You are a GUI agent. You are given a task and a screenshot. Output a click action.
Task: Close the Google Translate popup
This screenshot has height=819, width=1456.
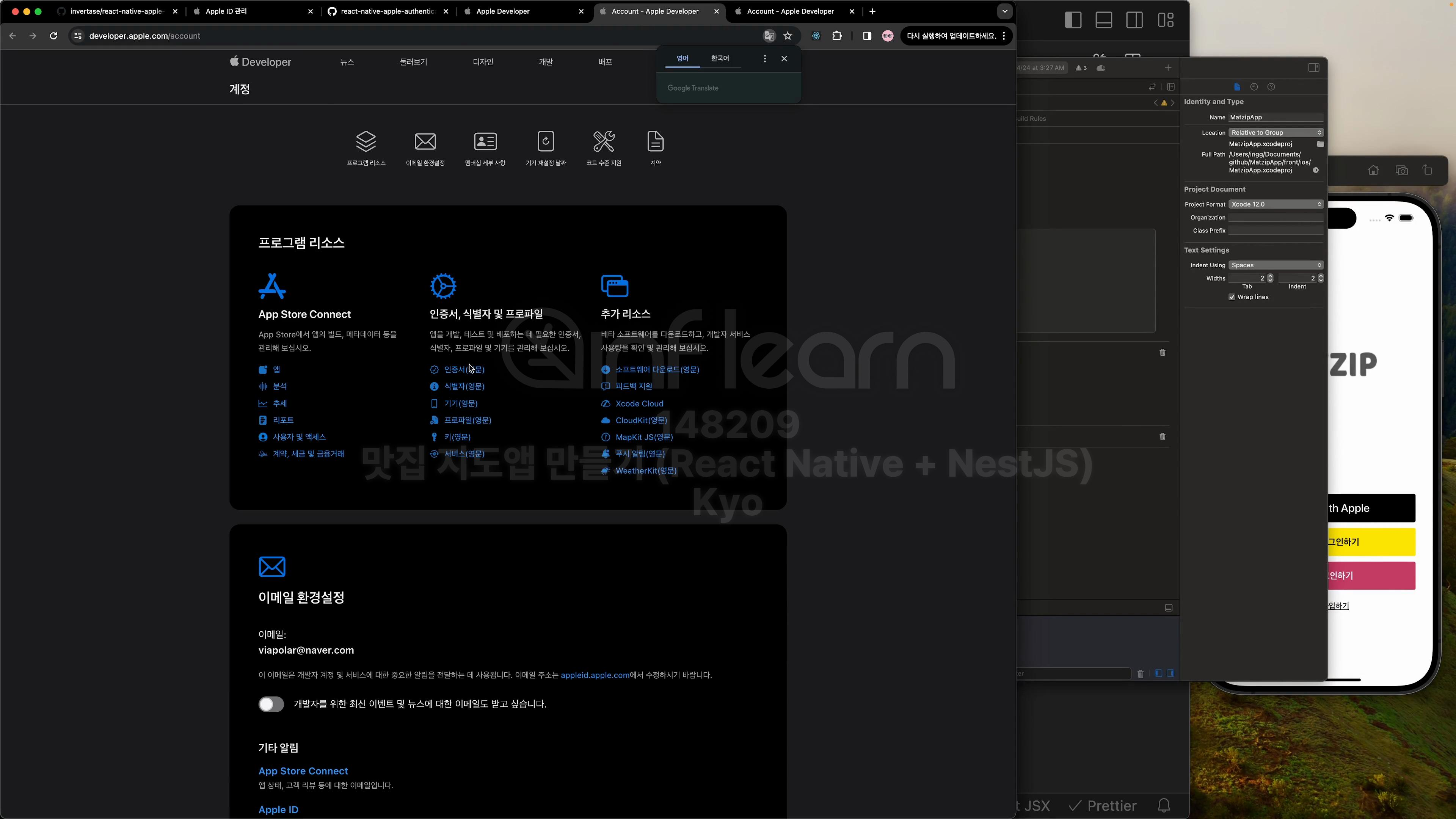(784, 59)
